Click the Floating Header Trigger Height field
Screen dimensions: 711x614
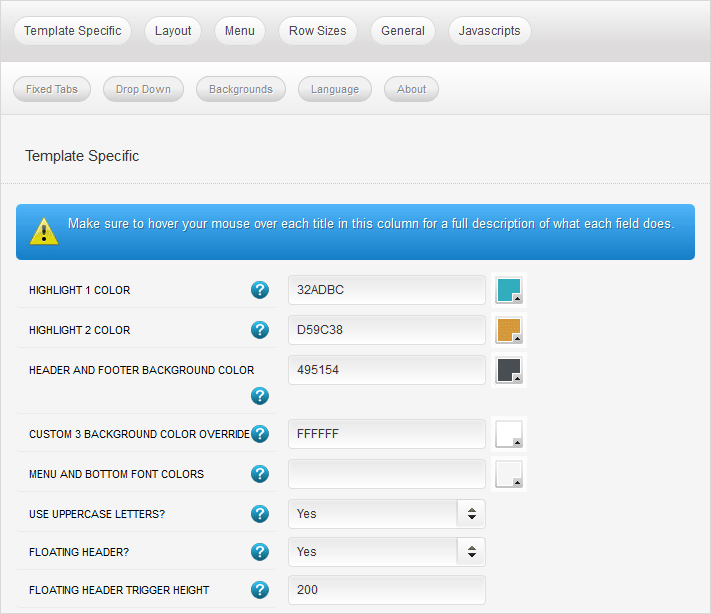pyautogui.click(x=386, y=590)
